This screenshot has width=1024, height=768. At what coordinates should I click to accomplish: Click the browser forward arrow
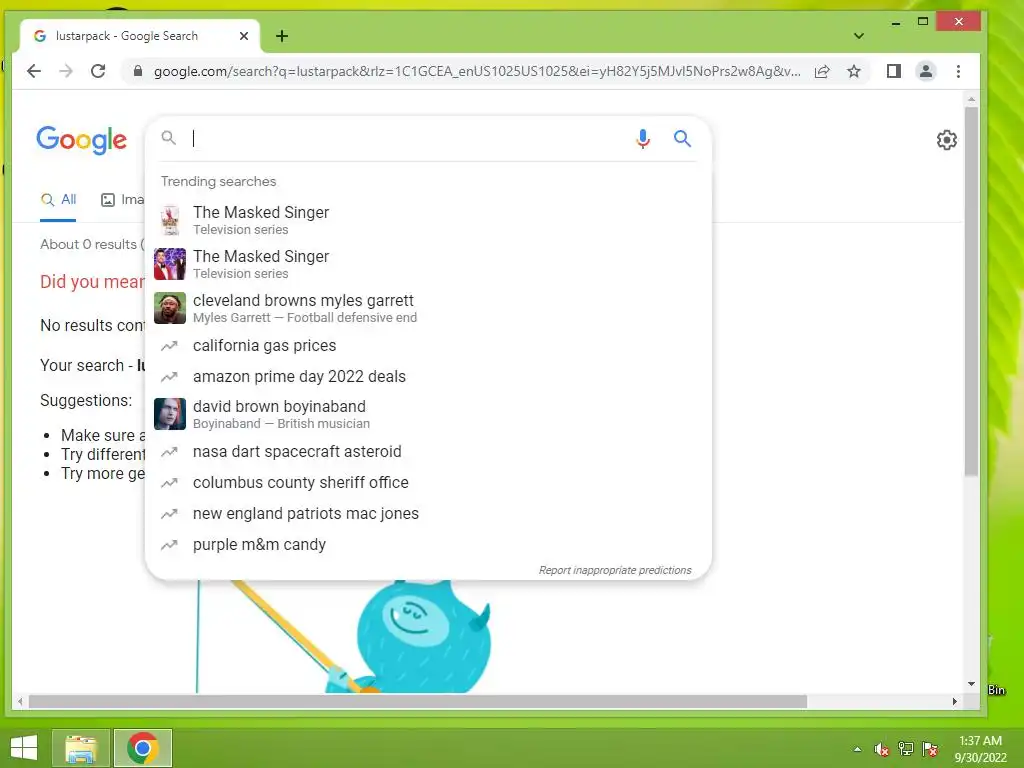click(66, 71)
